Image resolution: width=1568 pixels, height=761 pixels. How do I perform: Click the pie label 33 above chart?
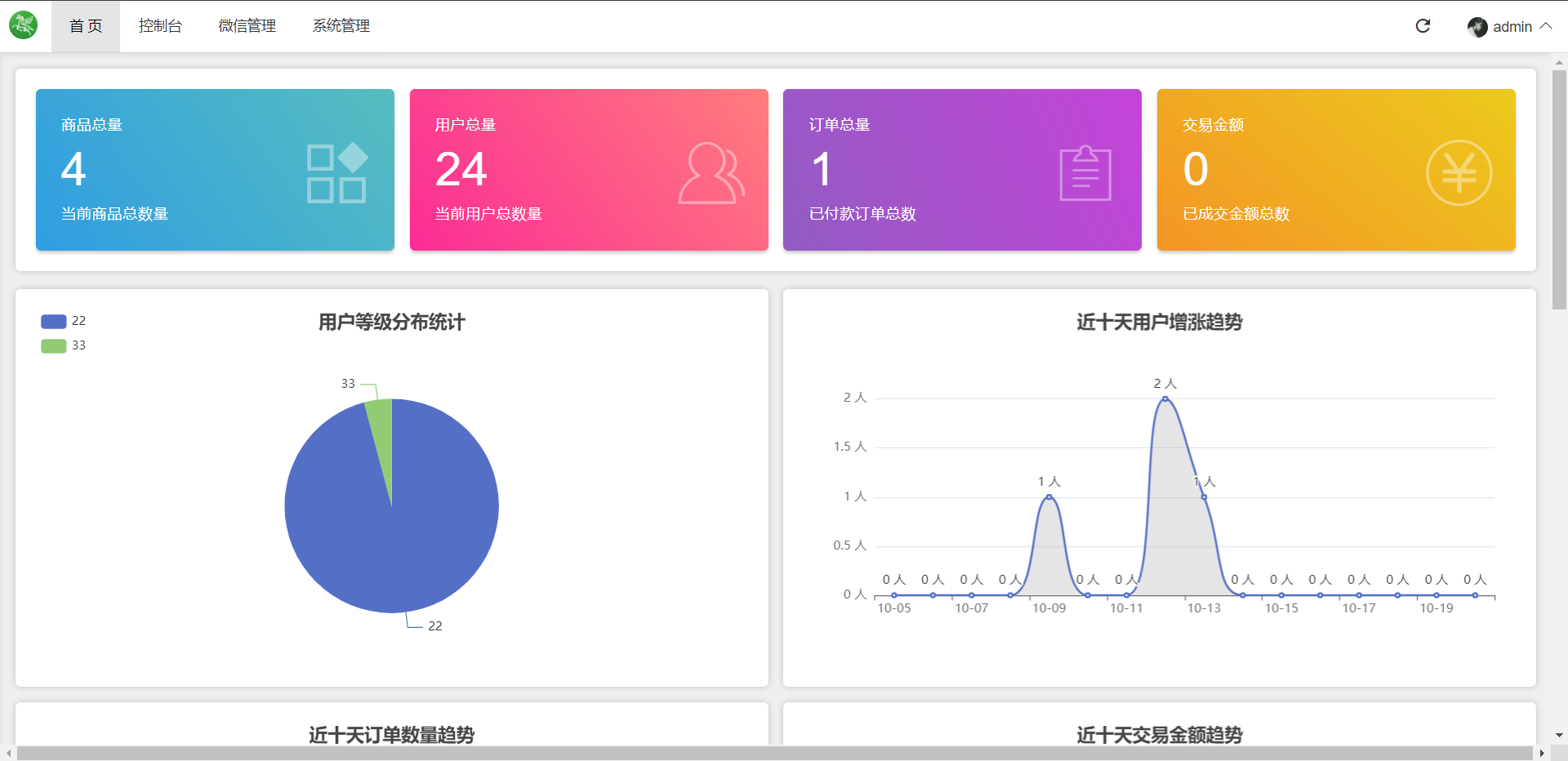[348, 384]
